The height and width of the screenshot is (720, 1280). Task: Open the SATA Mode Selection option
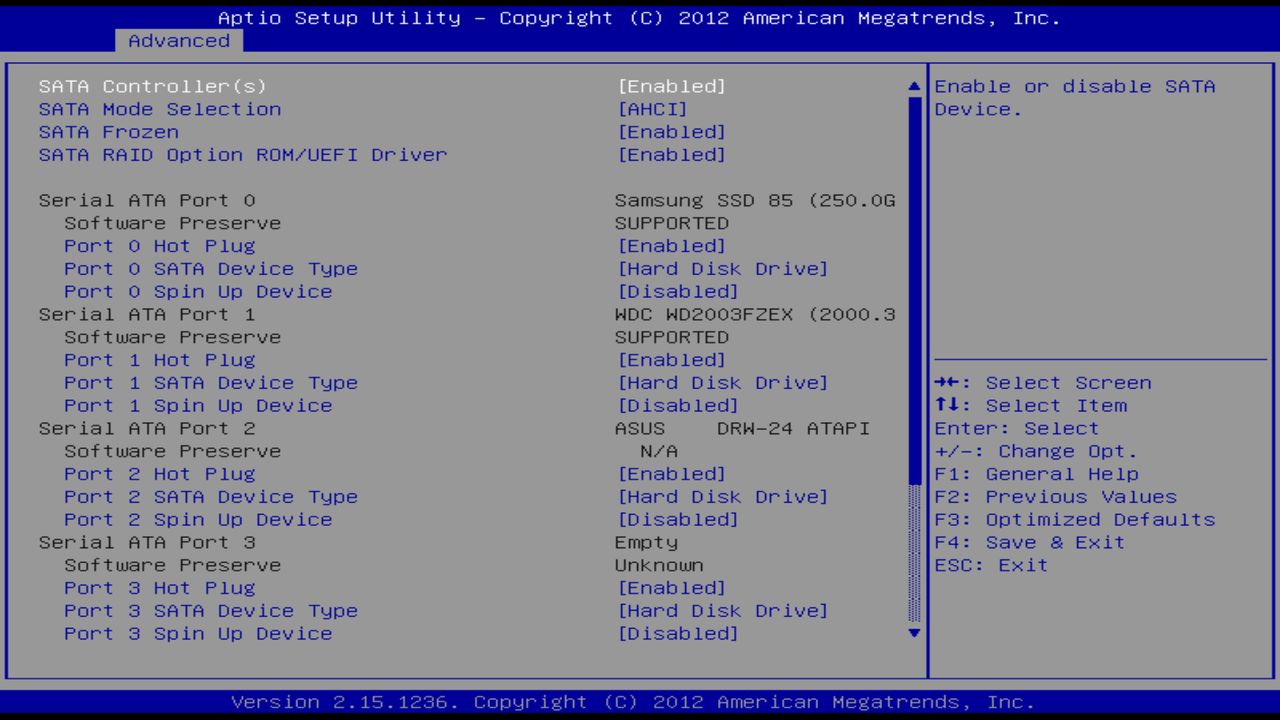(x=160, y=109)
